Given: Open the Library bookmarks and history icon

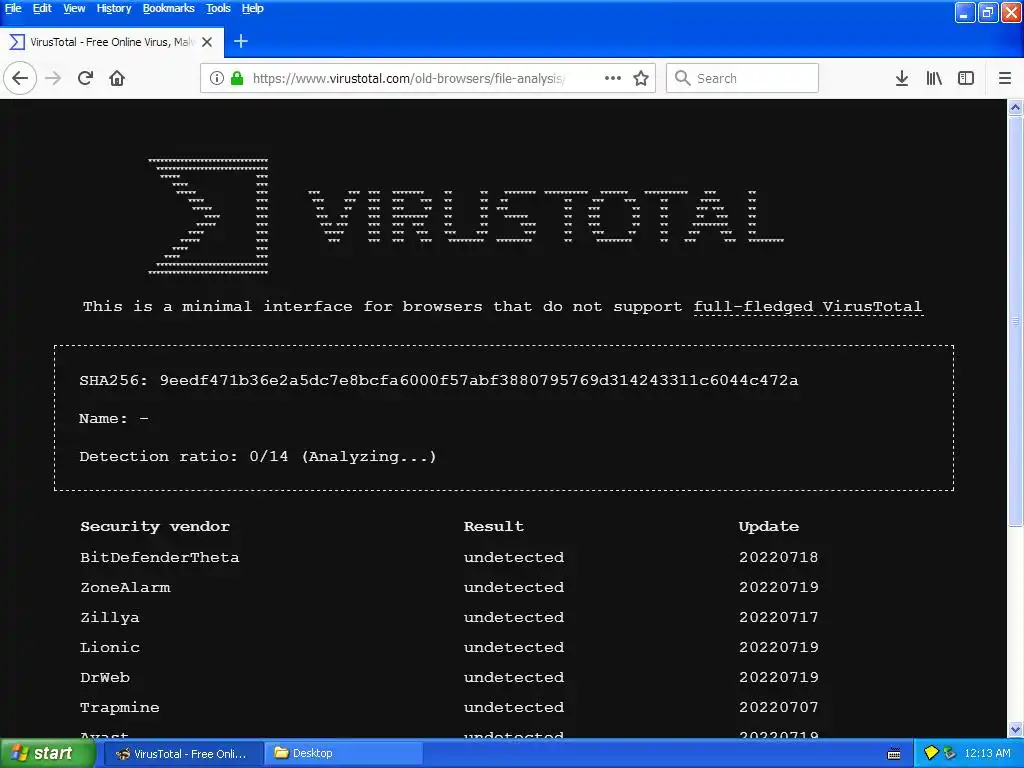Looking at the screenshot, I should click(x=934, y=78).
